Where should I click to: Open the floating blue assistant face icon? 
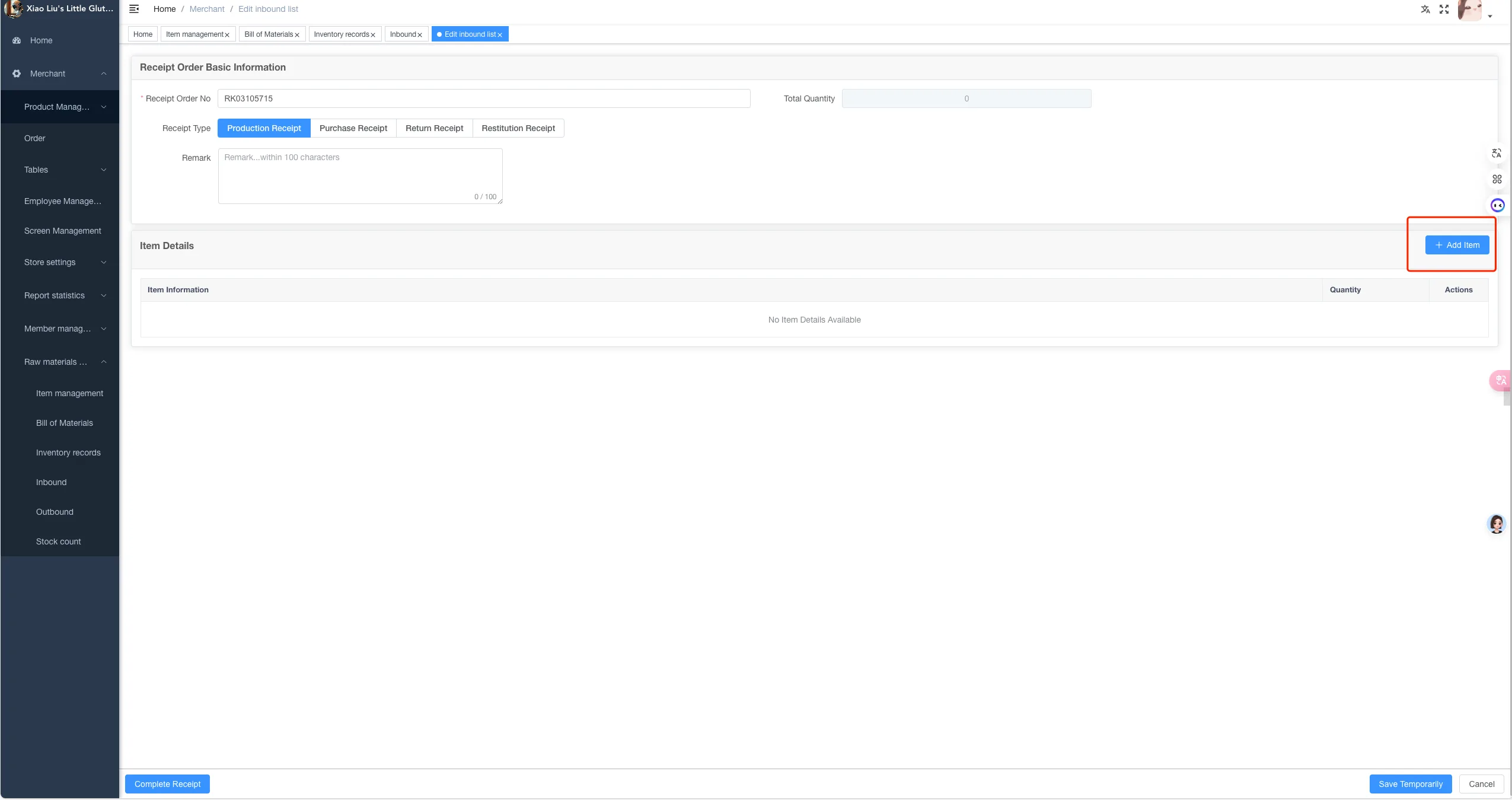(1498, 205)
